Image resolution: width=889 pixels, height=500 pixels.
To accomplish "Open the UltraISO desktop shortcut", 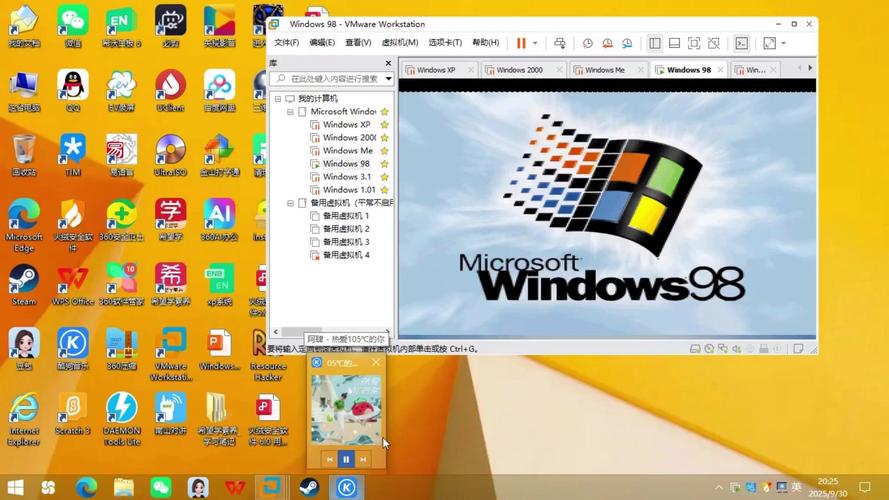I will (170, 155).
